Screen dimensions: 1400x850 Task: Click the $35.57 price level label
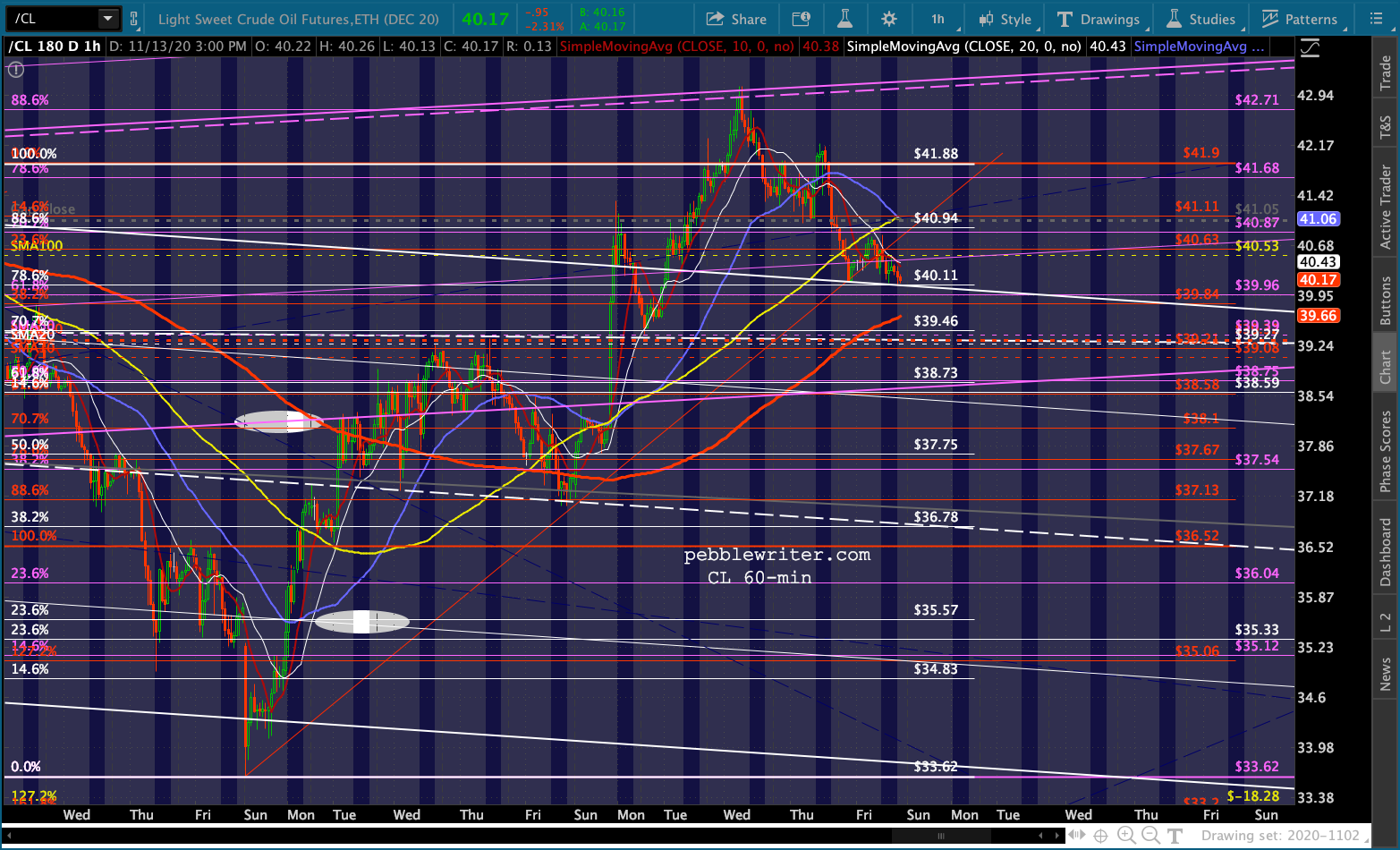tap(936, 610)
